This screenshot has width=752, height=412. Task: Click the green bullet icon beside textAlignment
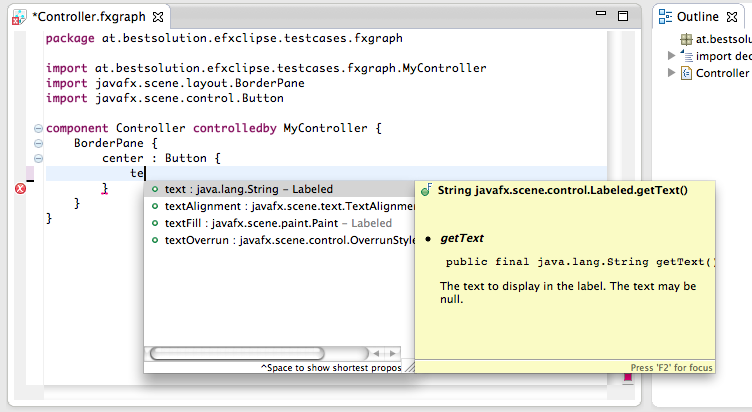pyautogui.click(x=154, y=206)
